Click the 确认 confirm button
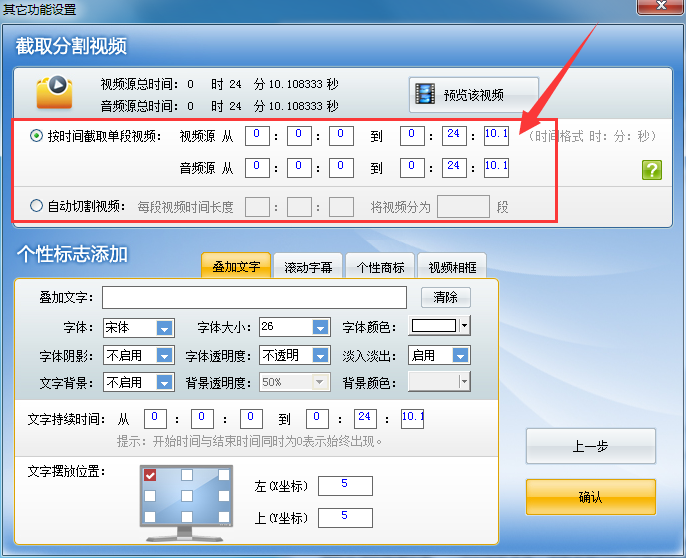Viewport: 686px width, 558px height. click(590, 497)
